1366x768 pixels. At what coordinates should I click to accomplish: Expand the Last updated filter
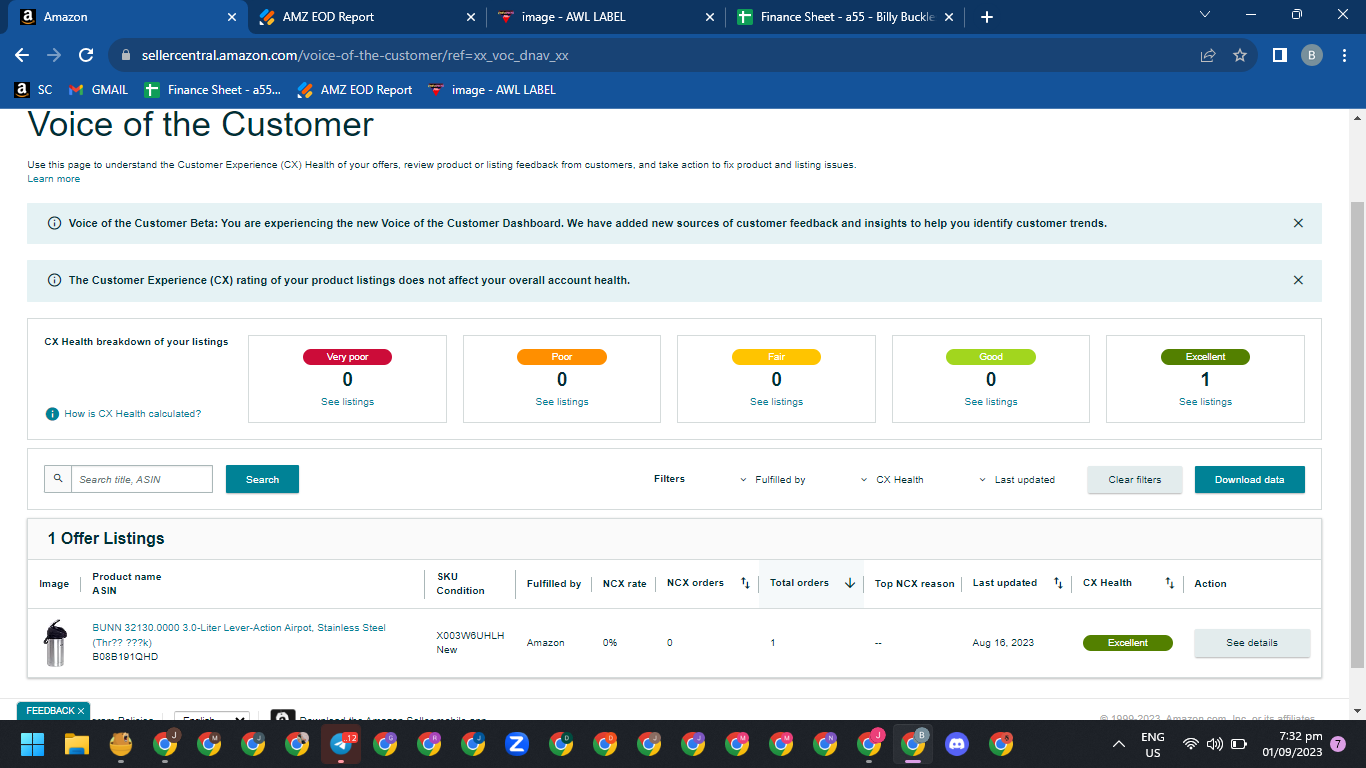pyautogui.click(x=1017, y=480)
